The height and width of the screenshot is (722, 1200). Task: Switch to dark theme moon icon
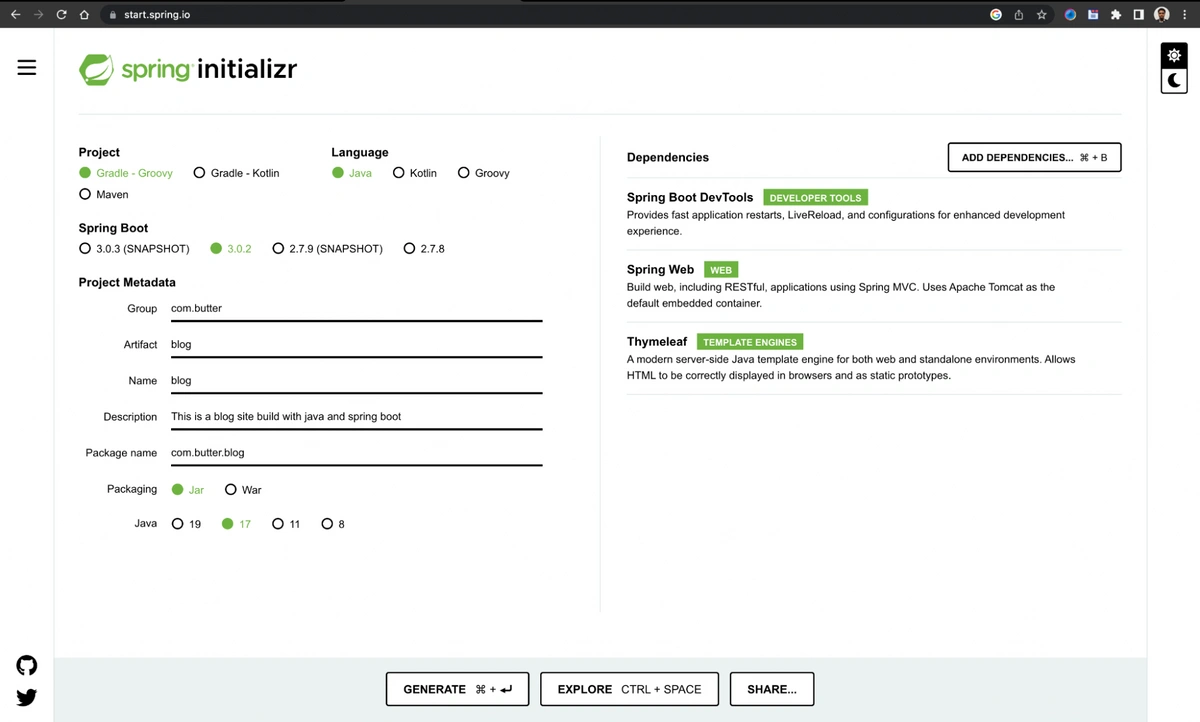click(1173, 80)
